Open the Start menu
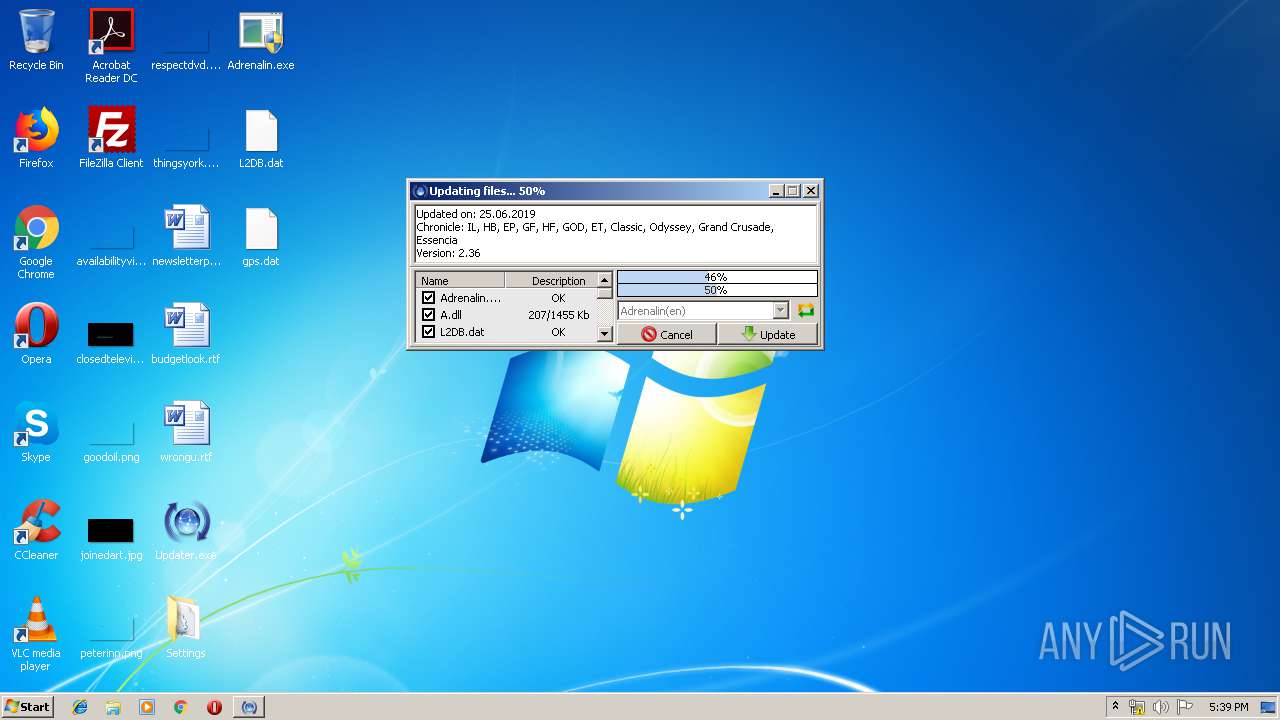1280x720 pixels. coord(27,707)
